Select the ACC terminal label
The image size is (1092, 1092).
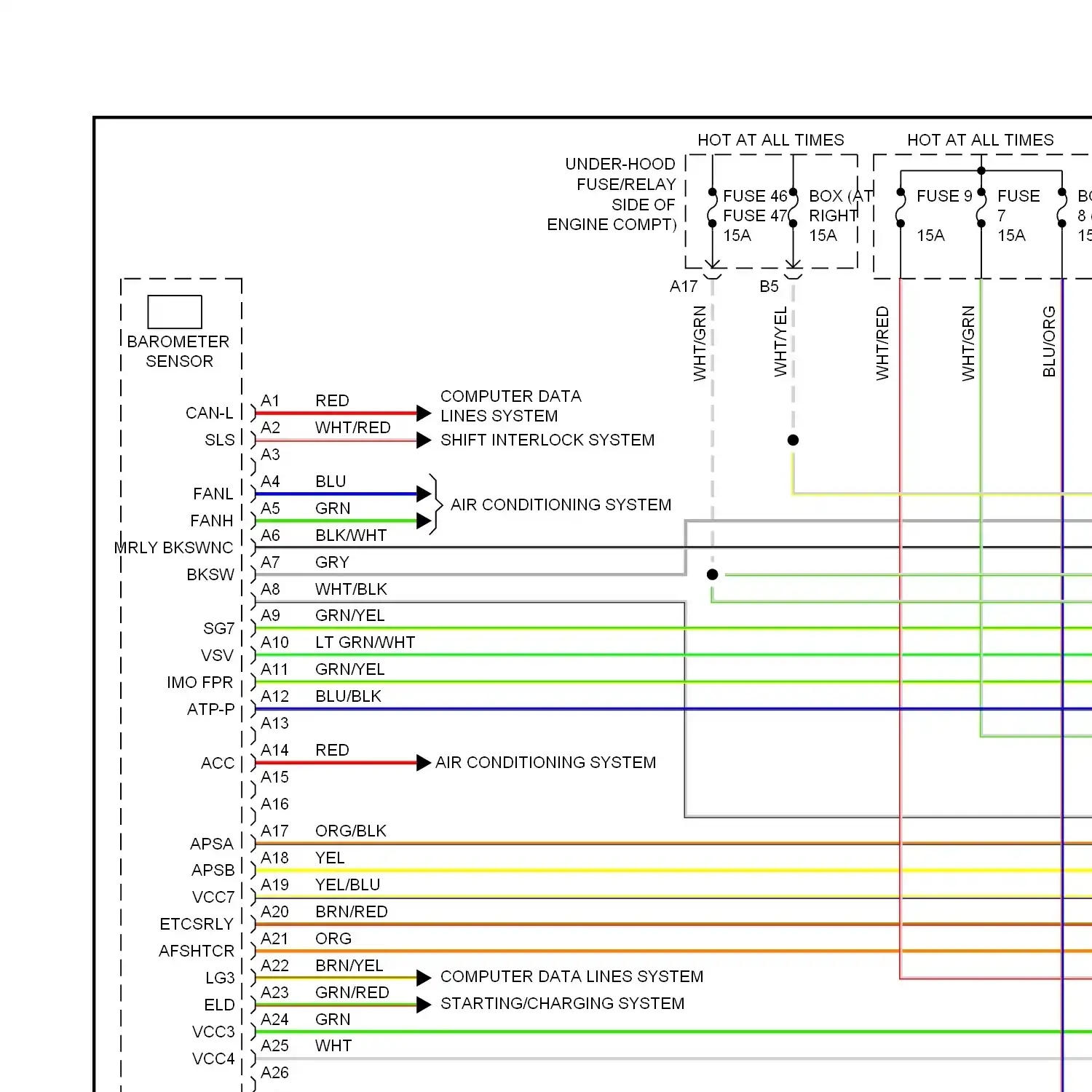pos(218,764)
